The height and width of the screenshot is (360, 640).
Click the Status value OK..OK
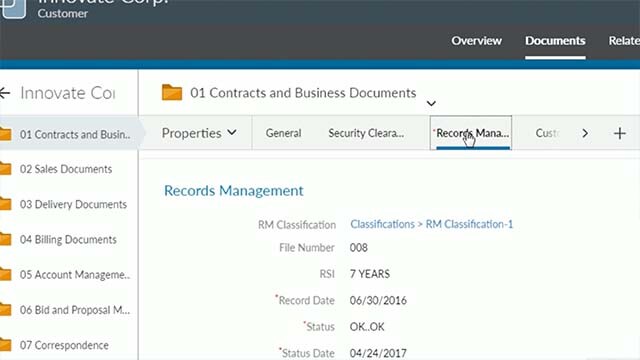pos(367,327)
